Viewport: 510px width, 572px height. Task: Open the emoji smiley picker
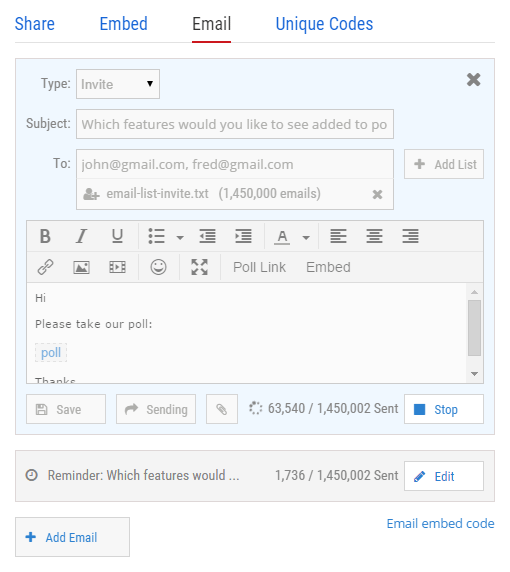point(158,267)
